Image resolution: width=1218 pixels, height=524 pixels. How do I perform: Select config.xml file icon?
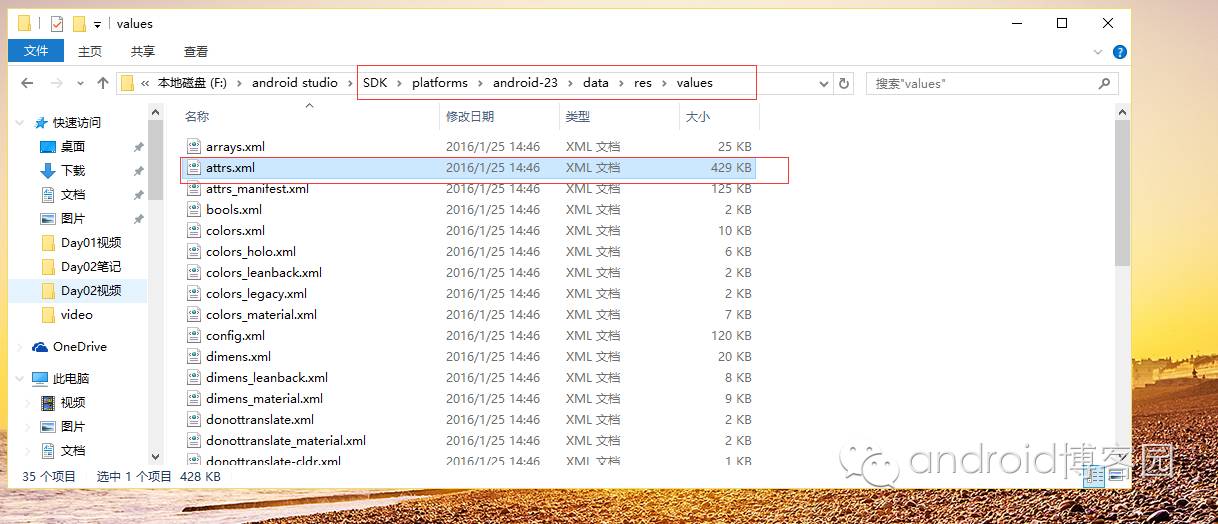click(x=194, y=336)
